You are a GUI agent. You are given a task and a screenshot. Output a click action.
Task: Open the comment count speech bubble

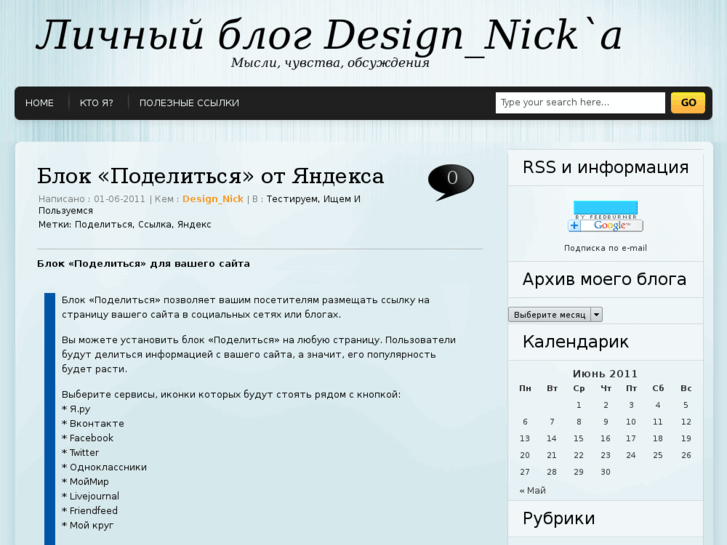coord(451,182)
